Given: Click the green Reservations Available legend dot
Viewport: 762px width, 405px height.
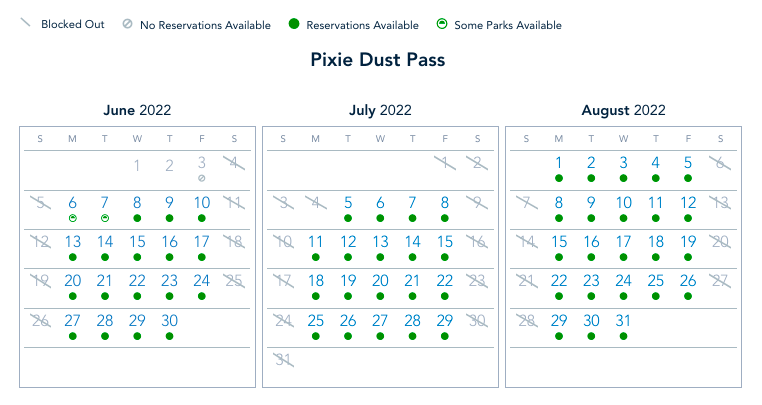Looking at the screenshot, I should pyautogui.click(x=292, y=24).
